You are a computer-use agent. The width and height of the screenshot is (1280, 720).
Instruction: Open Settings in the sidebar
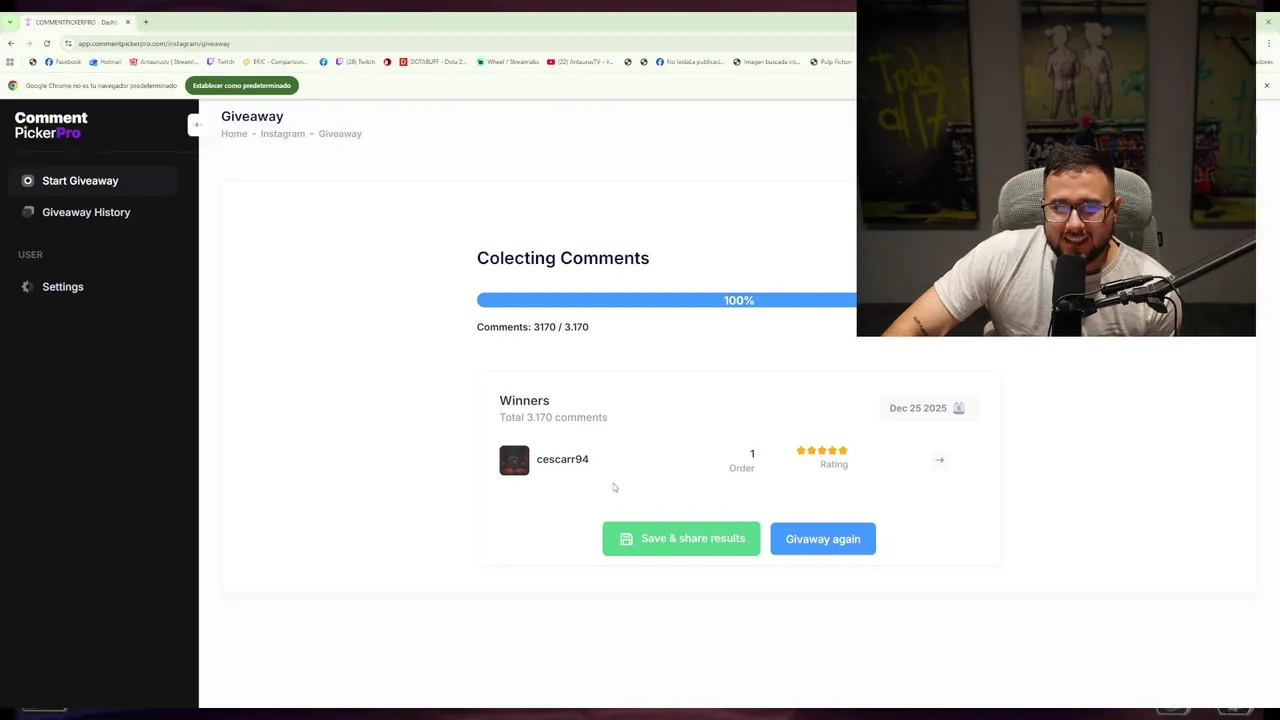(x=62, y=287)
